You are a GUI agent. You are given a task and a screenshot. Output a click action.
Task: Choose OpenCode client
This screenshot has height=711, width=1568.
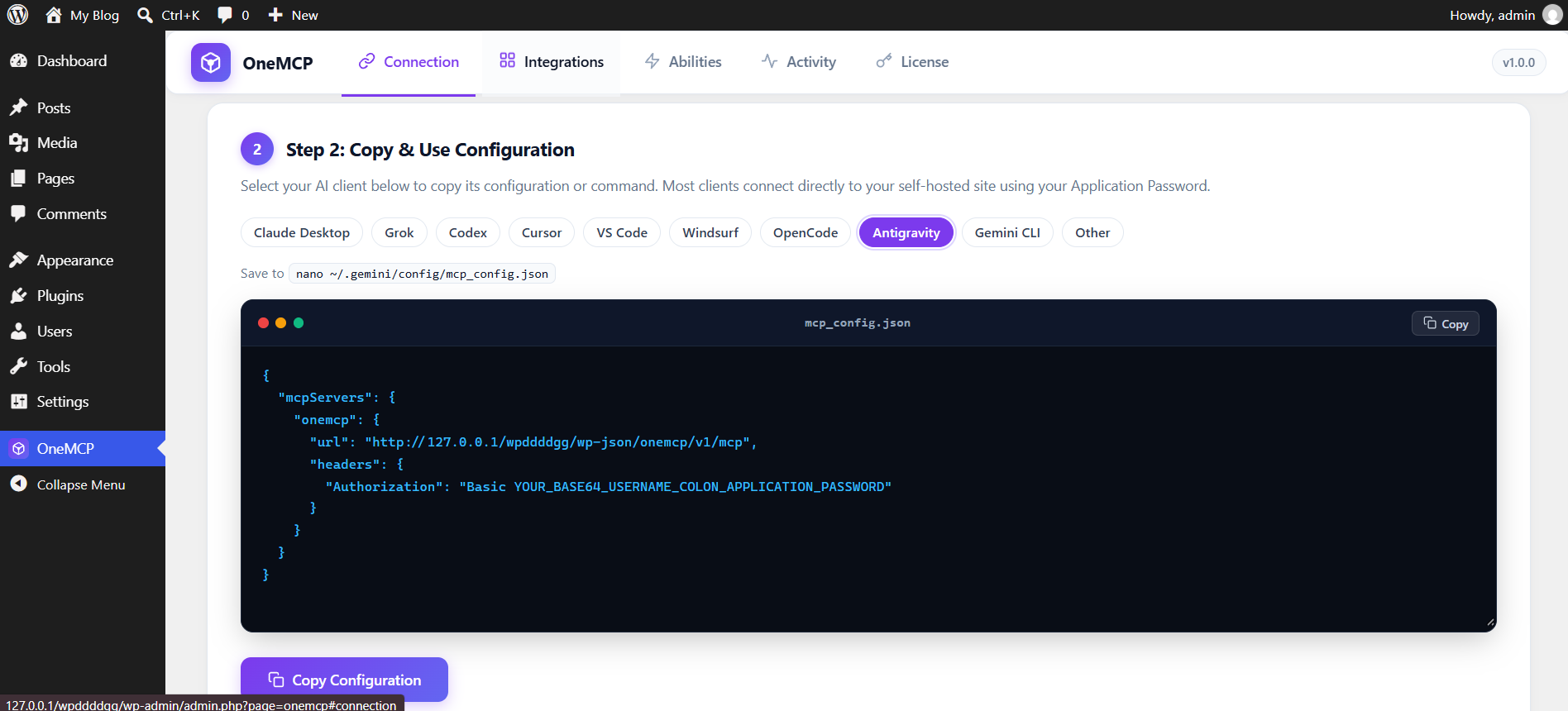coord(806,232)
